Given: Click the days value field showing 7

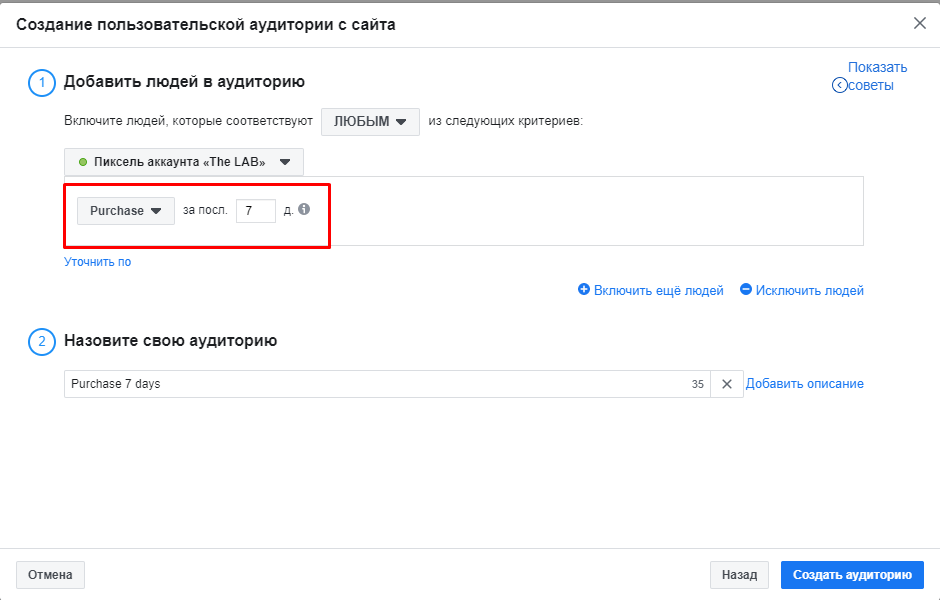Looking at the screenshot, I should coord(255,210).
